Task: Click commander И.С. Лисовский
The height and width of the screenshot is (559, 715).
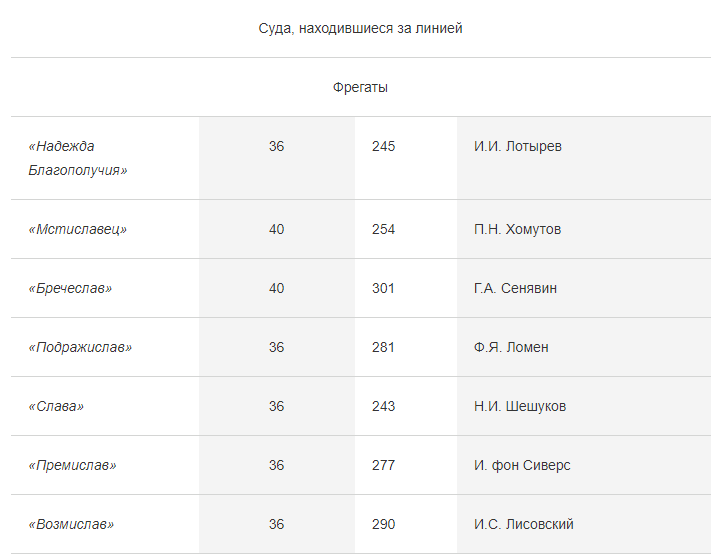Action: click(523, 524)
